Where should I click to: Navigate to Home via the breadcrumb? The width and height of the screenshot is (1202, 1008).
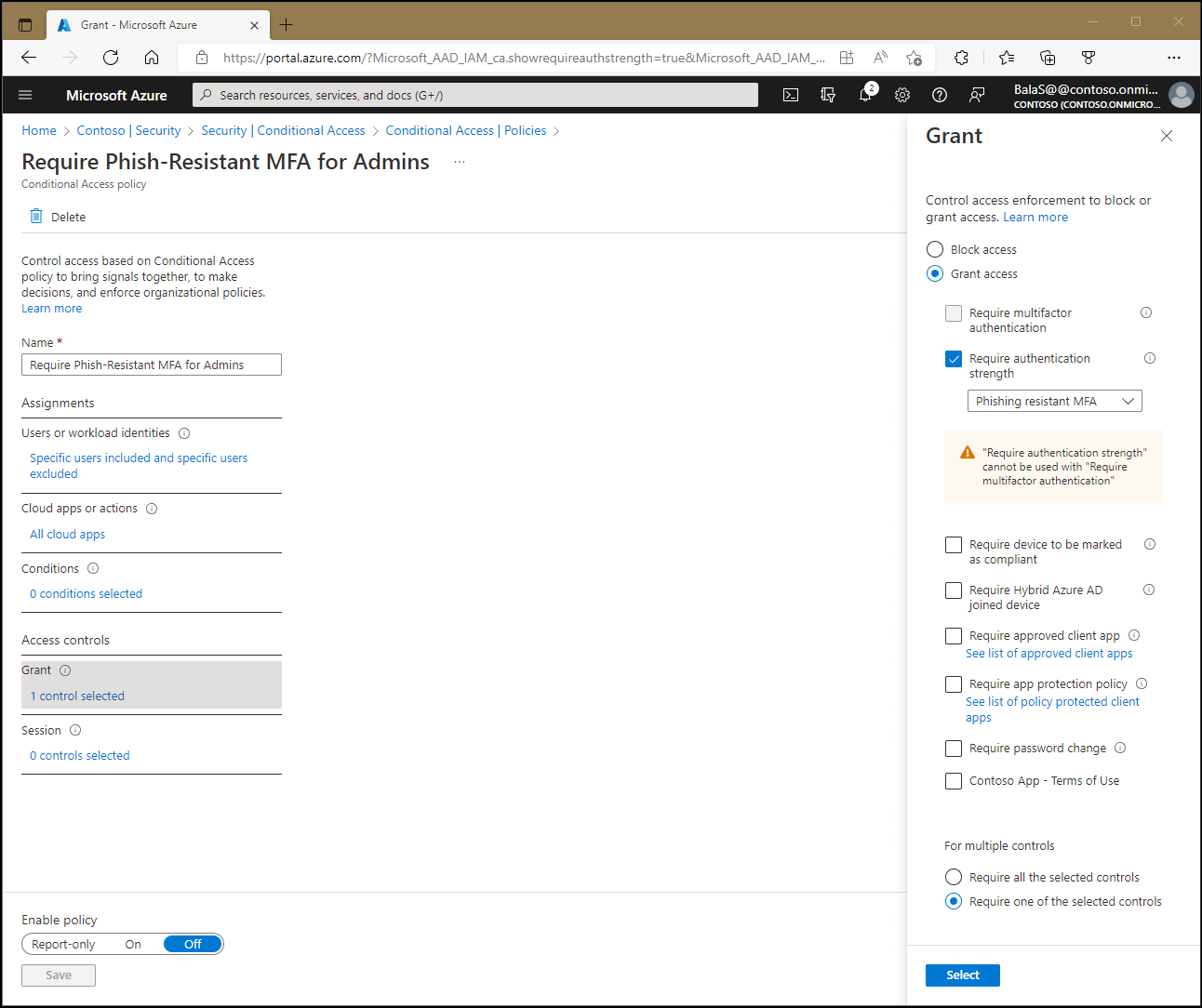point(38,130)
